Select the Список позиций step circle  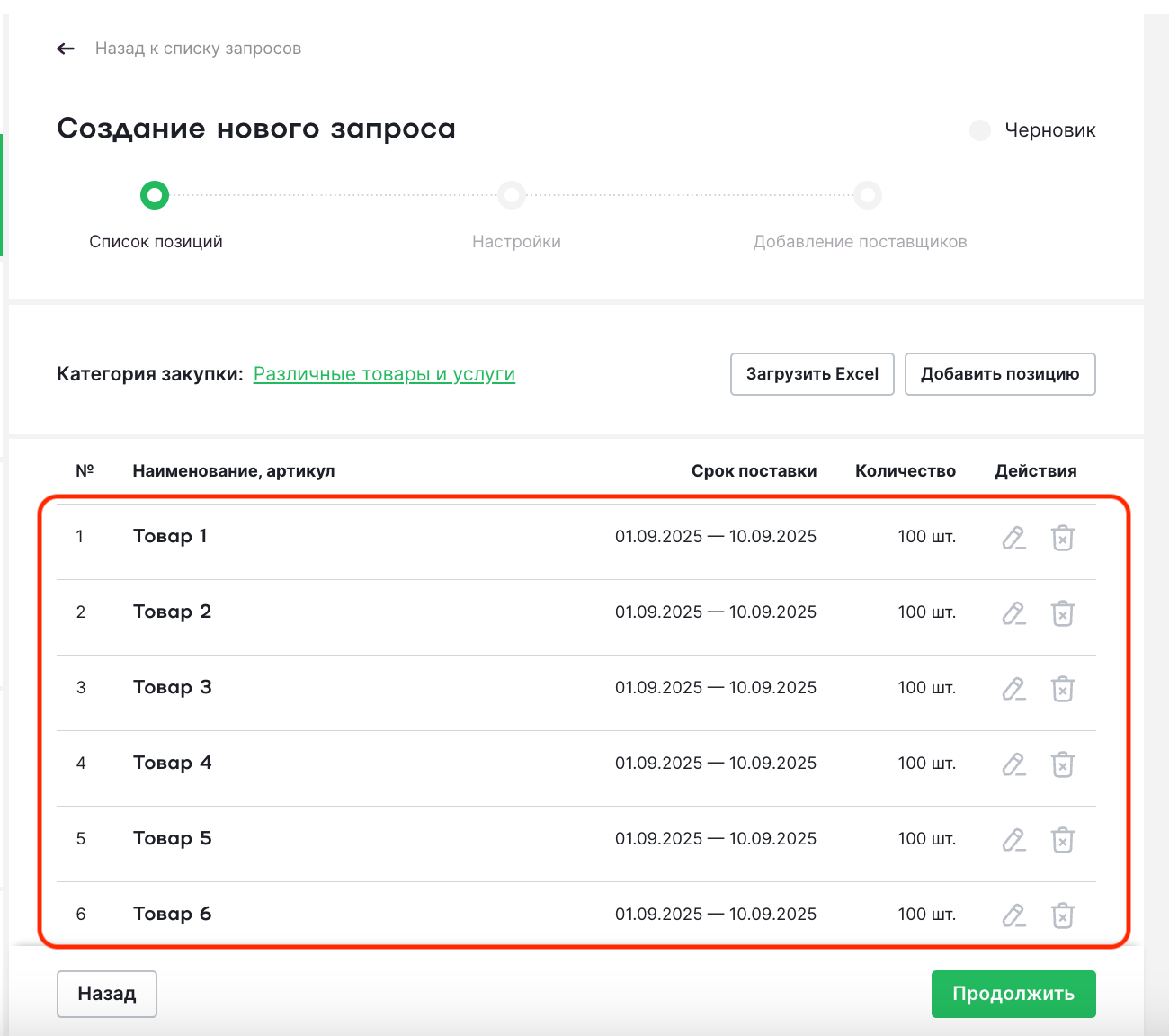click(x=155, y=195)
